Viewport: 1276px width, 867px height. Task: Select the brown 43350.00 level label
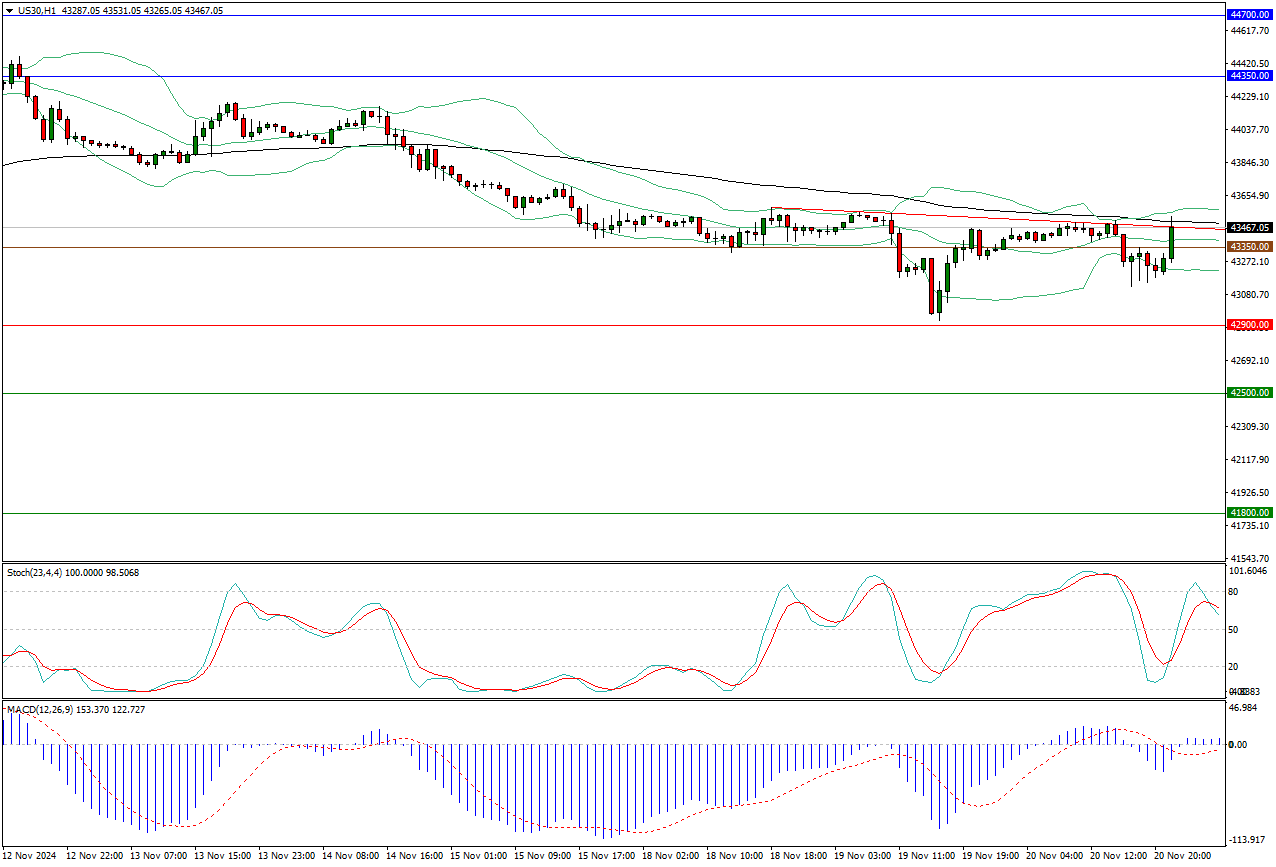(x=1249, y=246)
